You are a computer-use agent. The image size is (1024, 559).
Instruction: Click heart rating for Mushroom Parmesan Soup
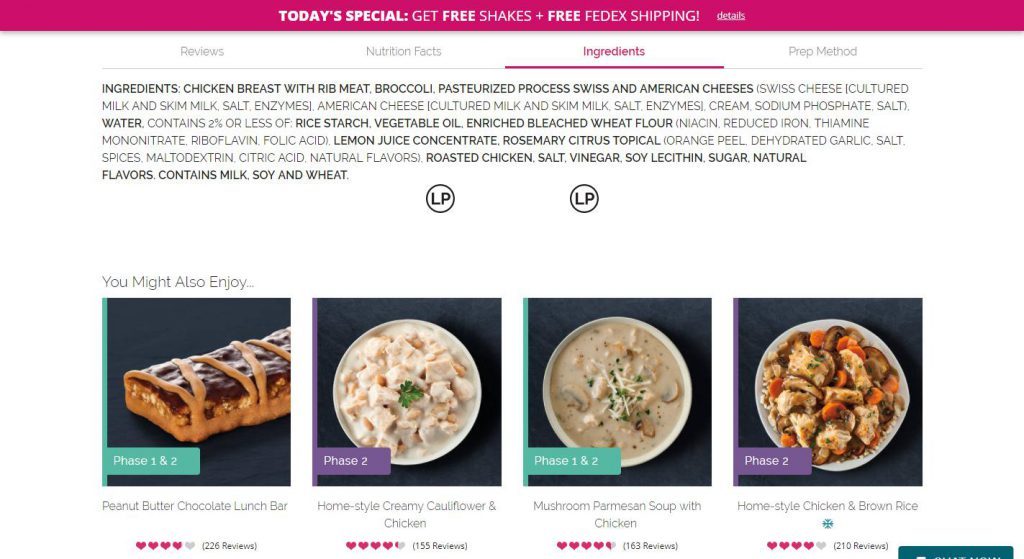586,546
